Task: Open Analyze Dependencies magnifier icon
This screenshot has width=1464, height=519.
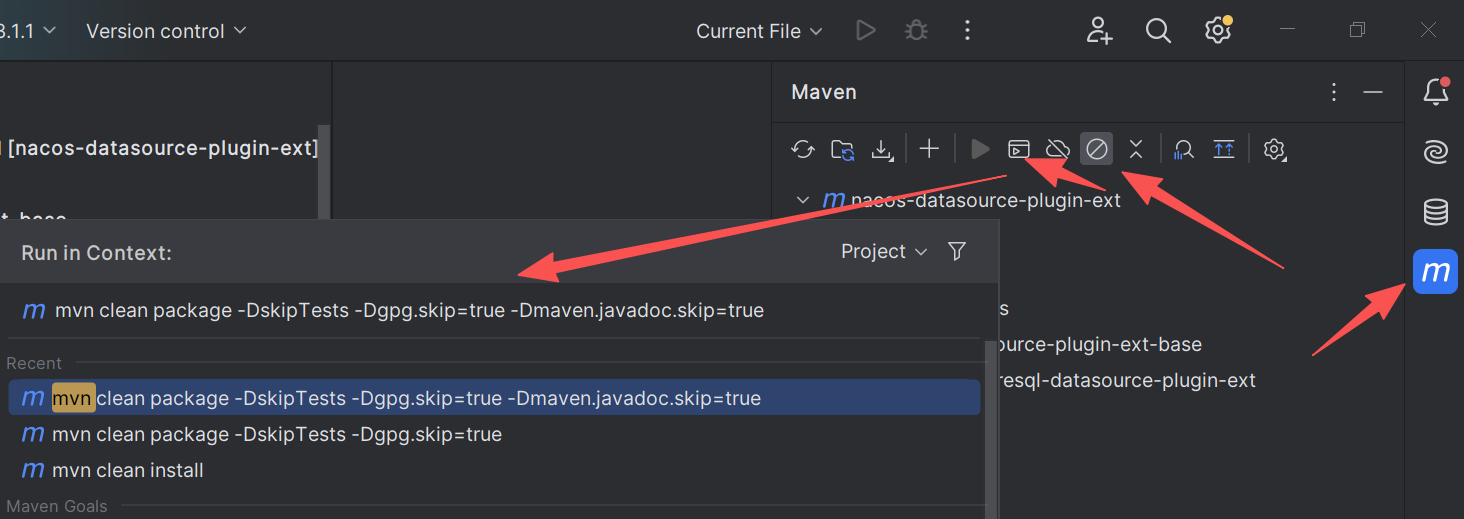Action: pos(1184,150)
